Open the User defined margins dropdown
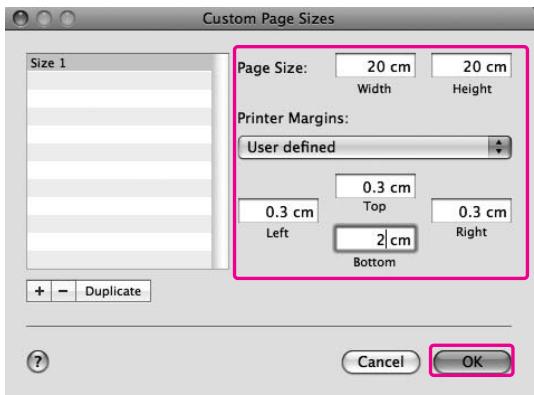534x395 pixels. pos(375,147)
